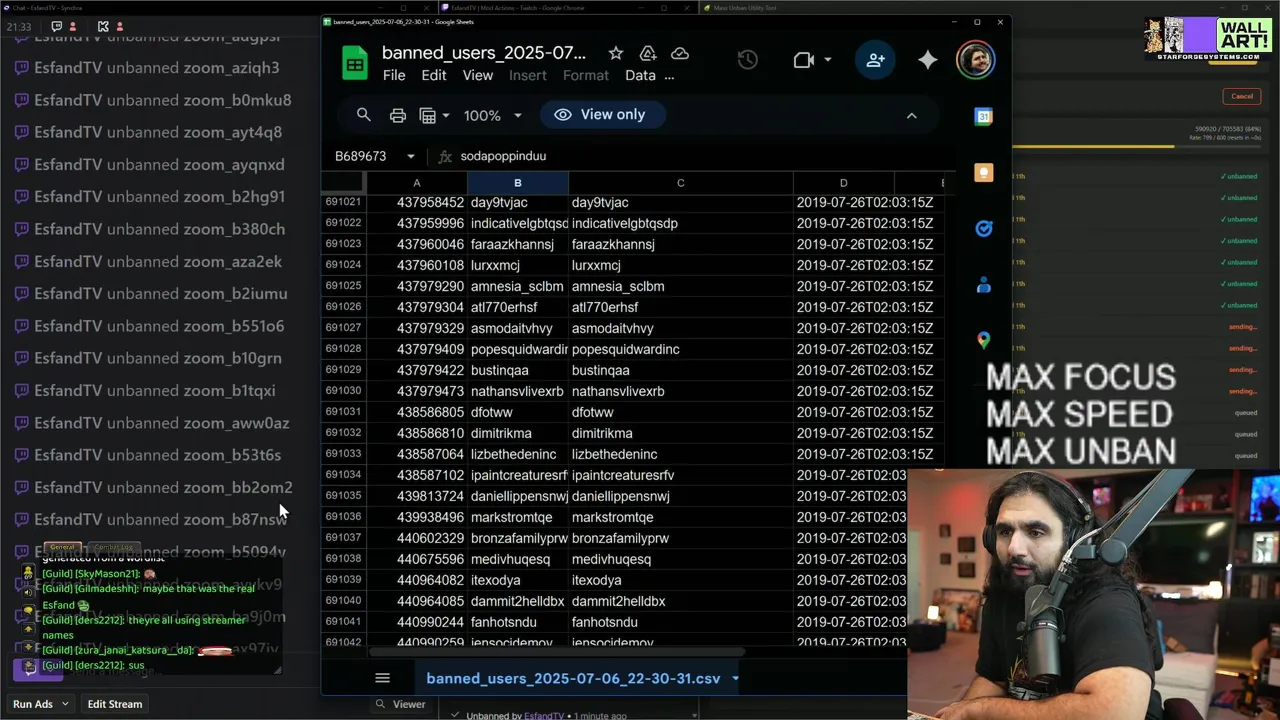Collapse the Sheets toolbar chevron
The image size is (1280, 720).
coord(911,115)
